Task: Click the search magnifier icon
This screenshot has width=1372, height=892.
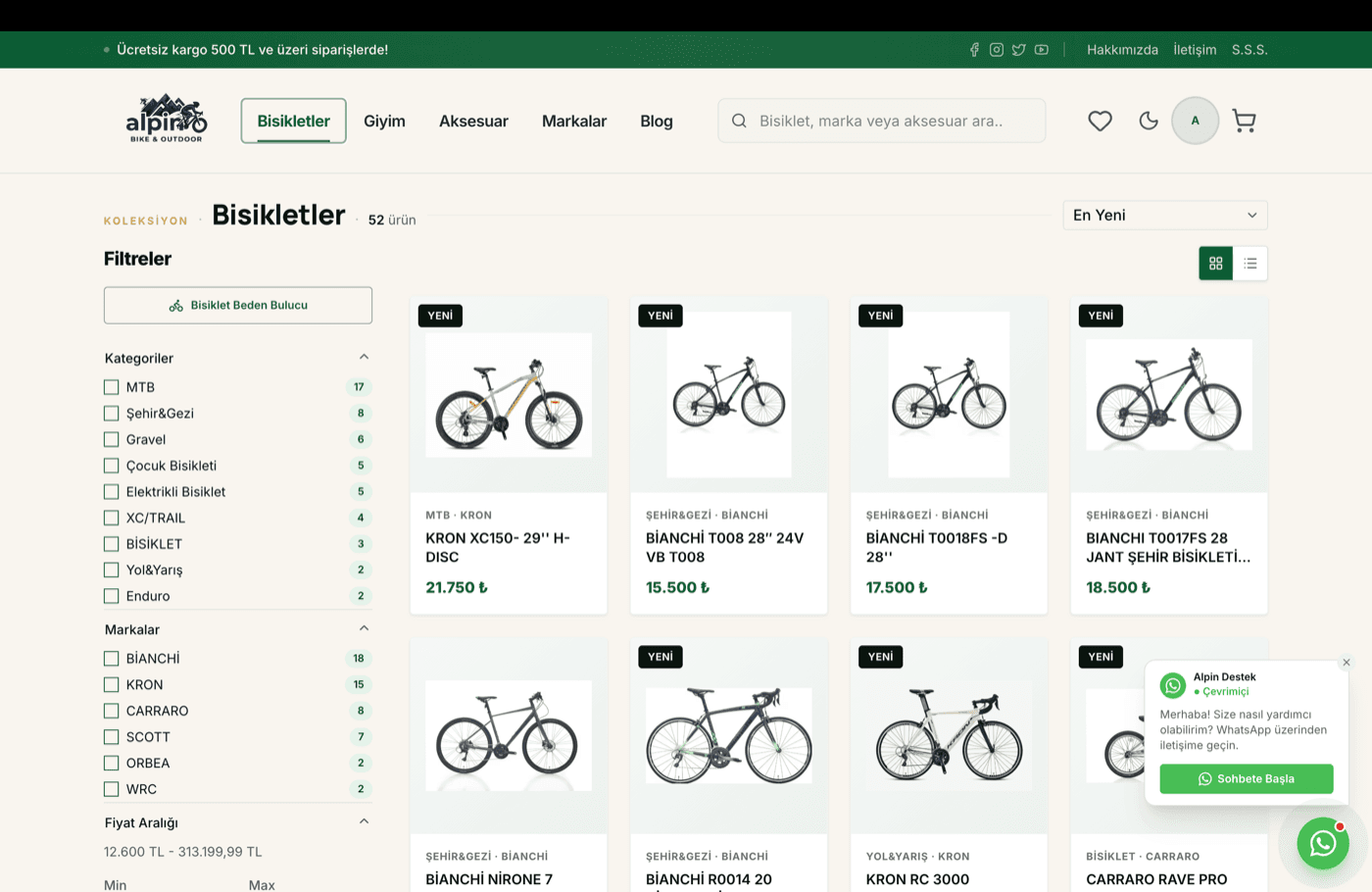Action: (739, 121)
